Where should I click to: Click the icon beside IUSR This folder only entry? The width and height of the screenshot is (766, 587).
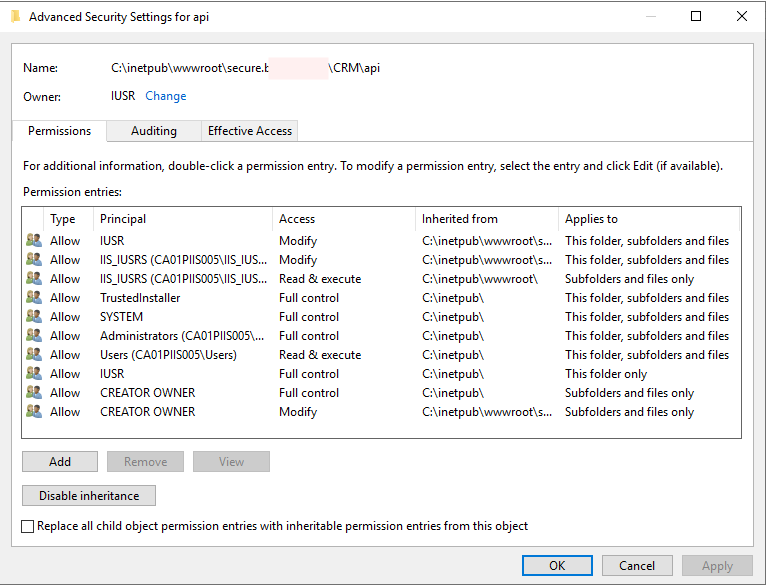point(34,374)
